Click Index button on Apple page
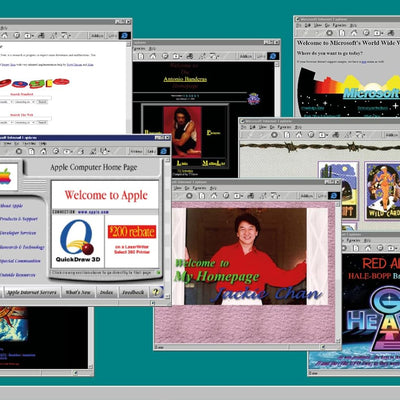 click(106, 292)
